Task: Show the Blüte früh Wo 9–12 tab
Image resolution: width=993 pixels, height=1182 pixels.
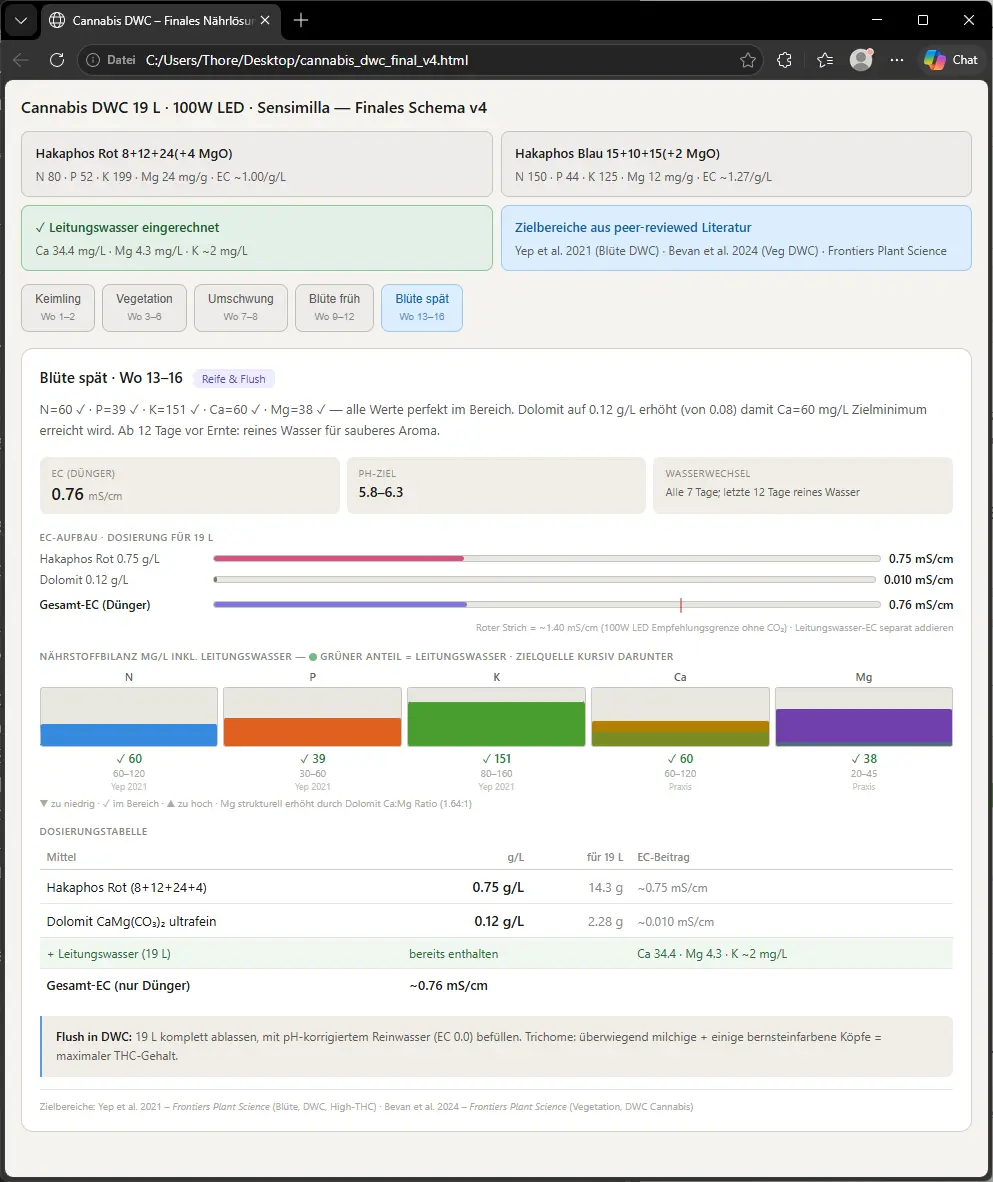Action: [x=334, y=307]
